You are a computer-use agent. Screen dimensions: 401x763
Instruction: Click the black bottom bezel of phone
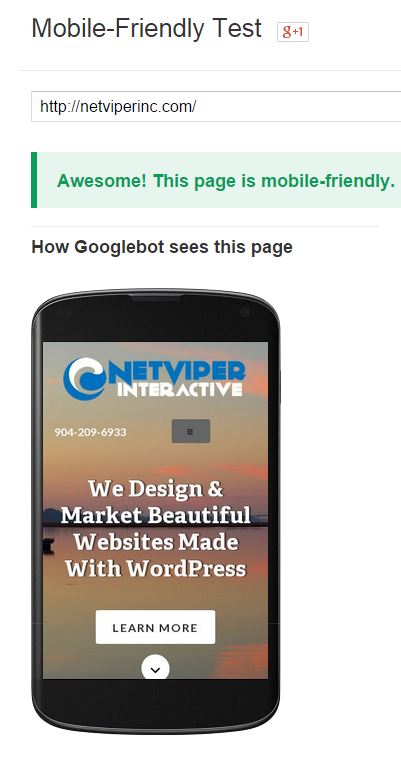tap(155, 701)
